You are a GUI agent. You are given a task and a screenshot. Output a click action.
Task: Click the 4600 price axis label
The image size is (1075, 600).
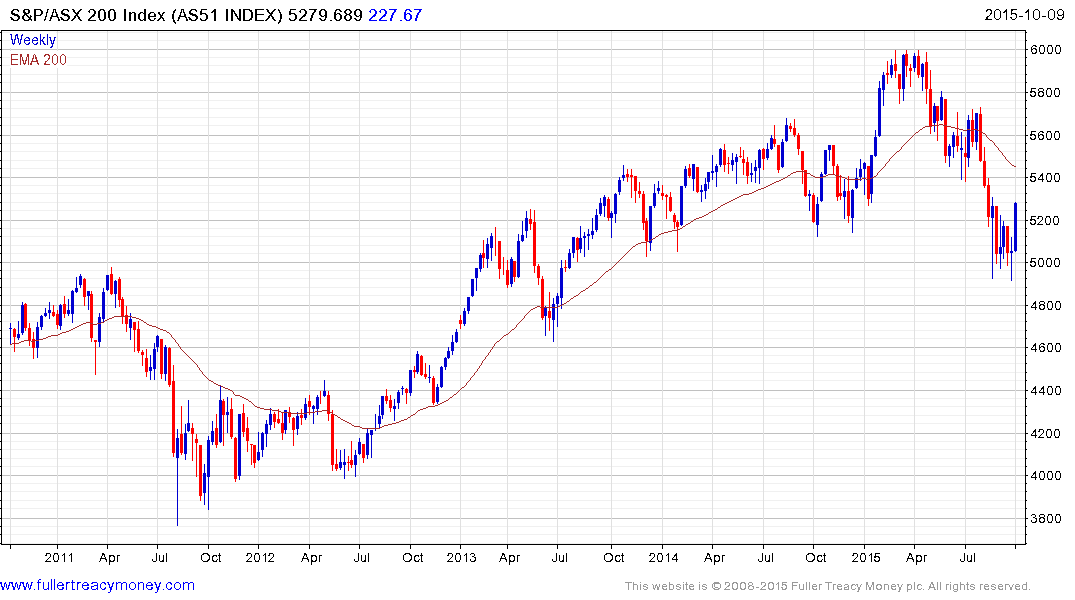point(1046,348)
